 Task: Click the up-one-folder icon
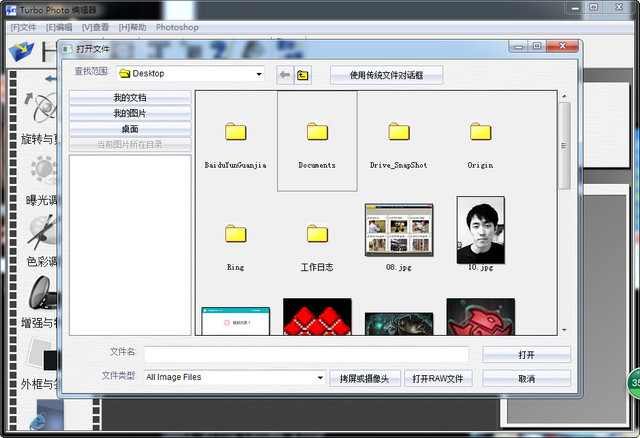303,75
